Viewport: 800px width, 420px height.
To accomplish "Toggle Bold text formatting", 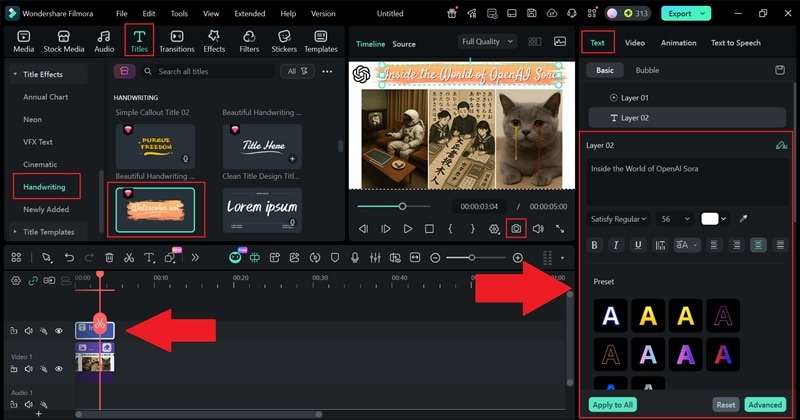I will click(594, 245).
